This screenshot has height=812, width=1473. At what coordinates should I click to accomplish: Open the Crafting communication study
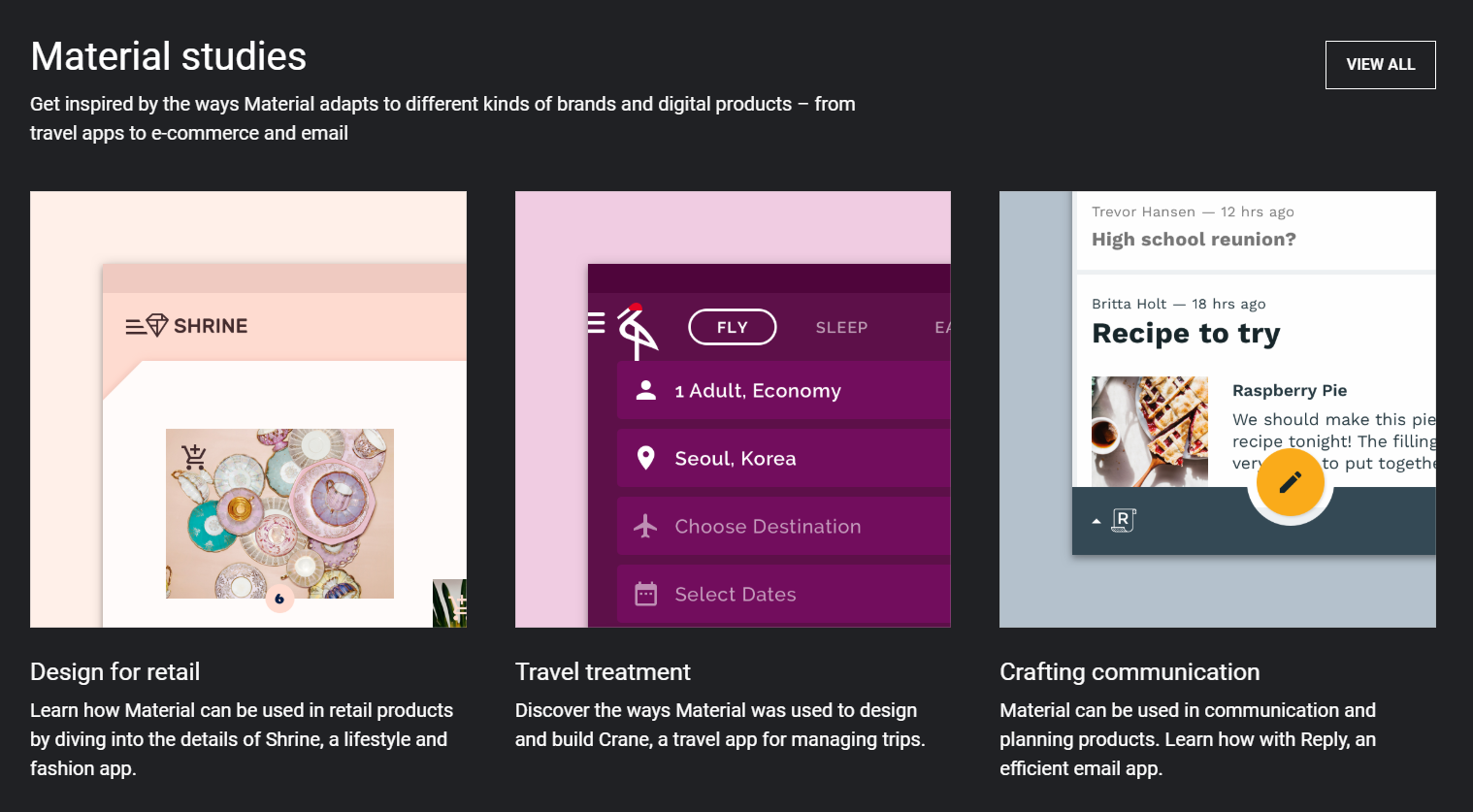pos(1129,671)
